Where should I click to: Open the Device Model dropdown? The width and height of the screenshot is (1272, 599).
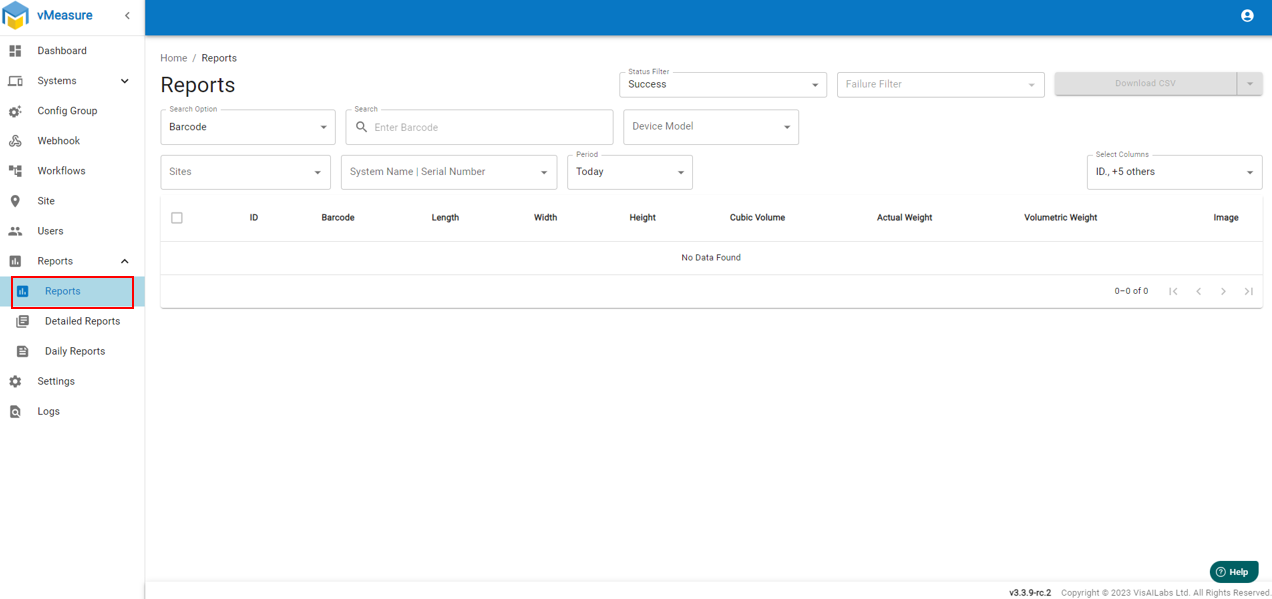tap(710, 127)
